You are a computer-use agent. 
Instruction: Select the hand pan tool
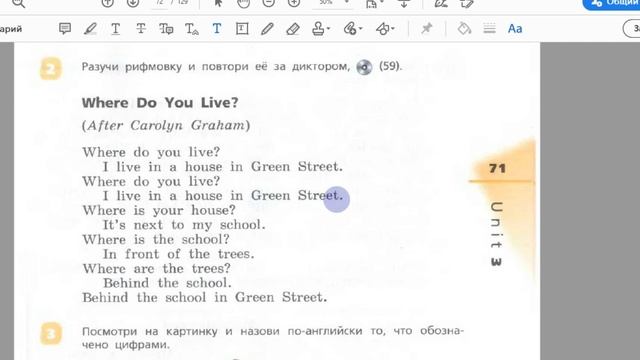[x=244, y=3]
